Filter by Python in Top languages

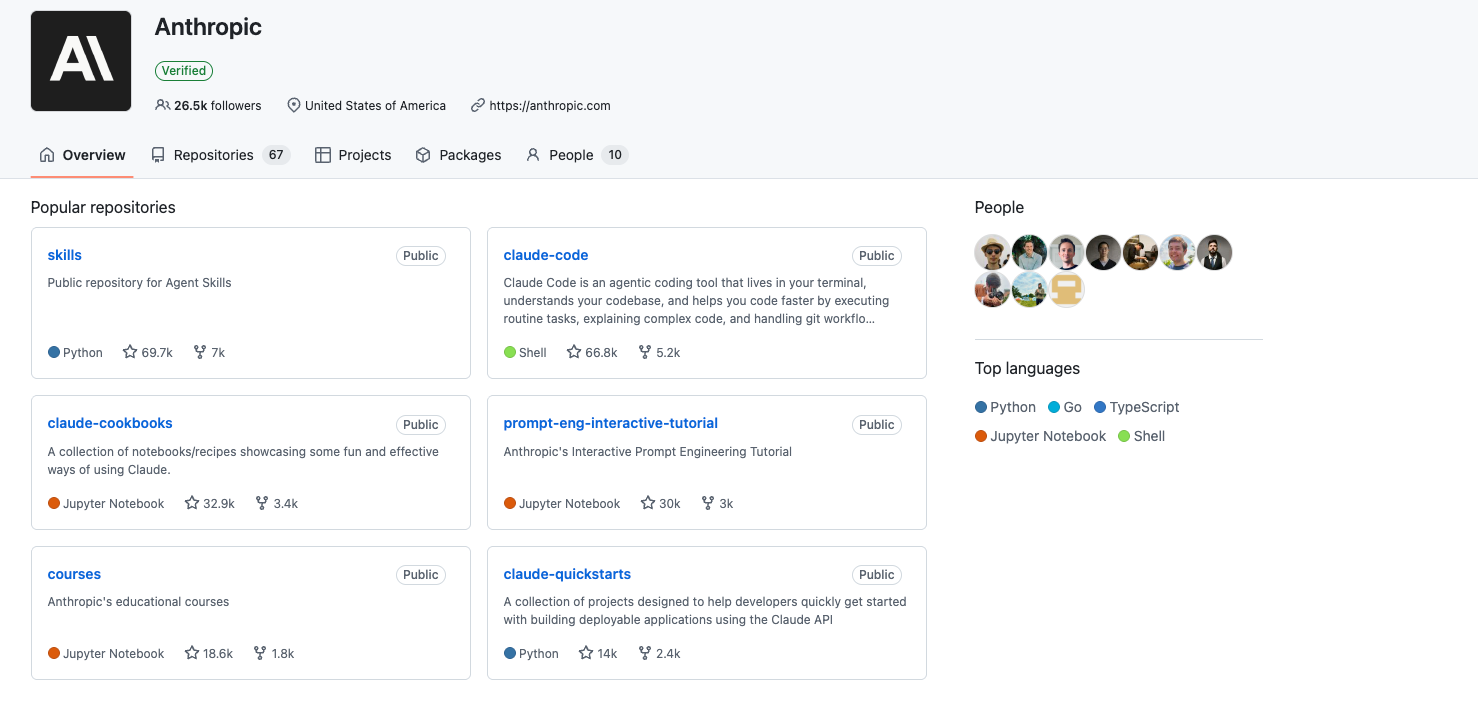(x=1006, y=407)
